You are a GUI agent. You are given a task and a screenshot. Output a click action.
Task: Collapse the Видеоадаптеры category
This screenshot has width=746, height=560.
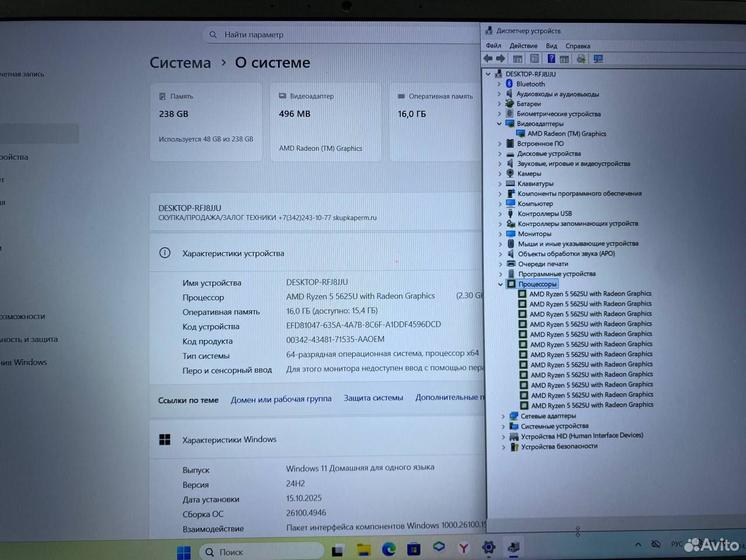[x=500, y=124]
